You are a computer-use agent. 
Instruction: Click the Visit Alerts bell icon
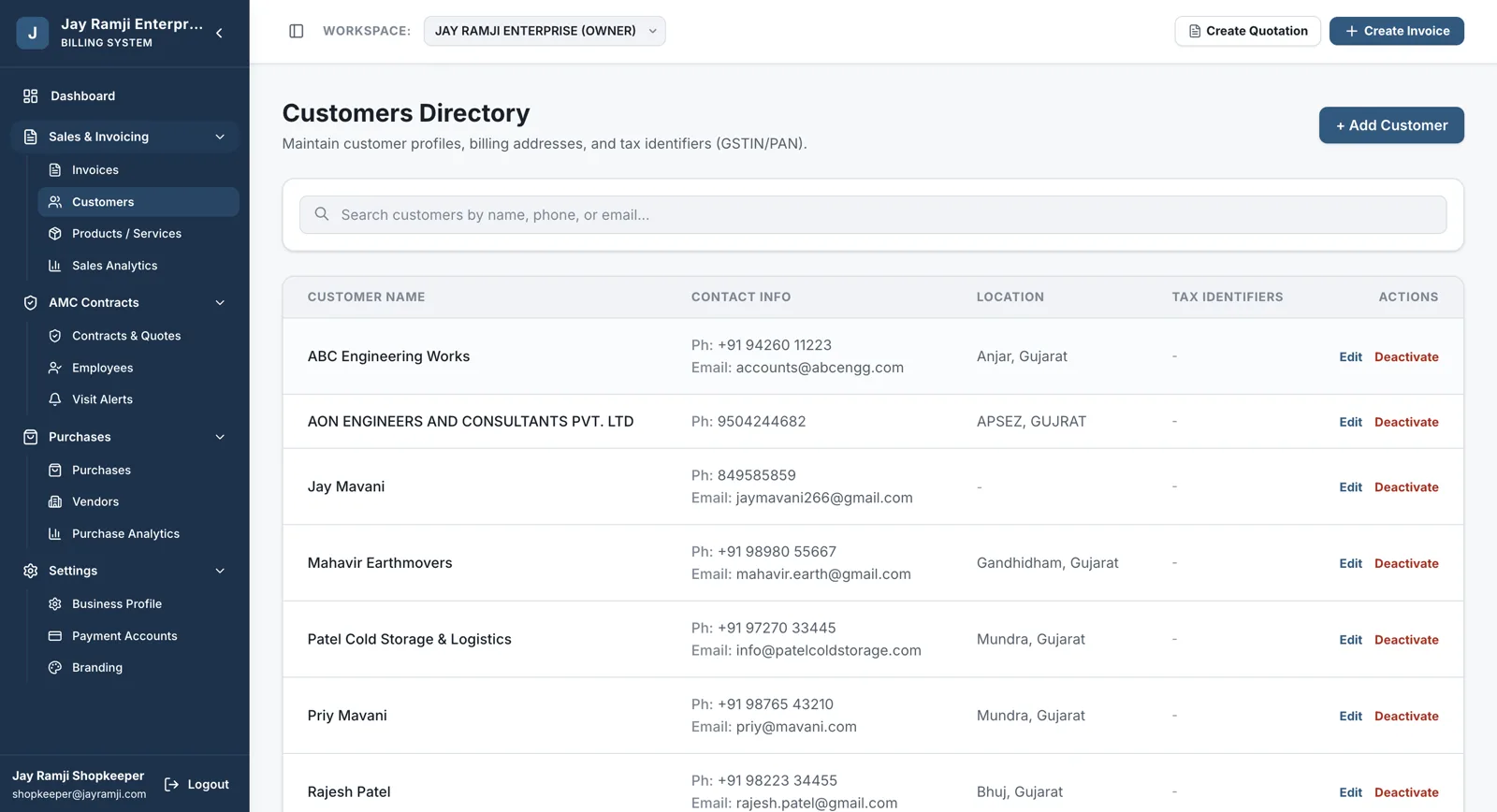click(x=55, y=399)
